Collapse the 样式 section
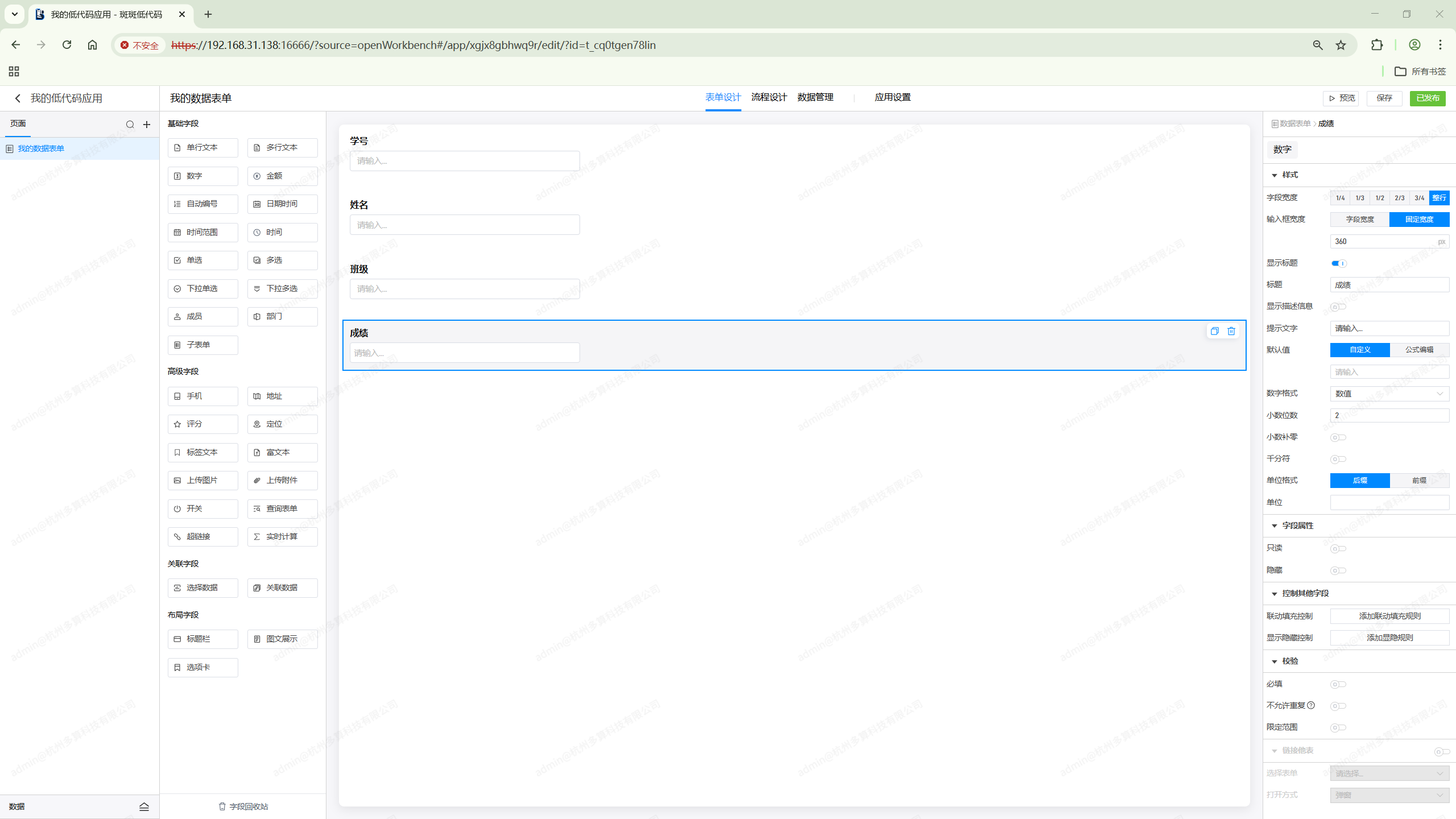The width and height of the screenshot is (1456, 819). (x=1275, y=175)
